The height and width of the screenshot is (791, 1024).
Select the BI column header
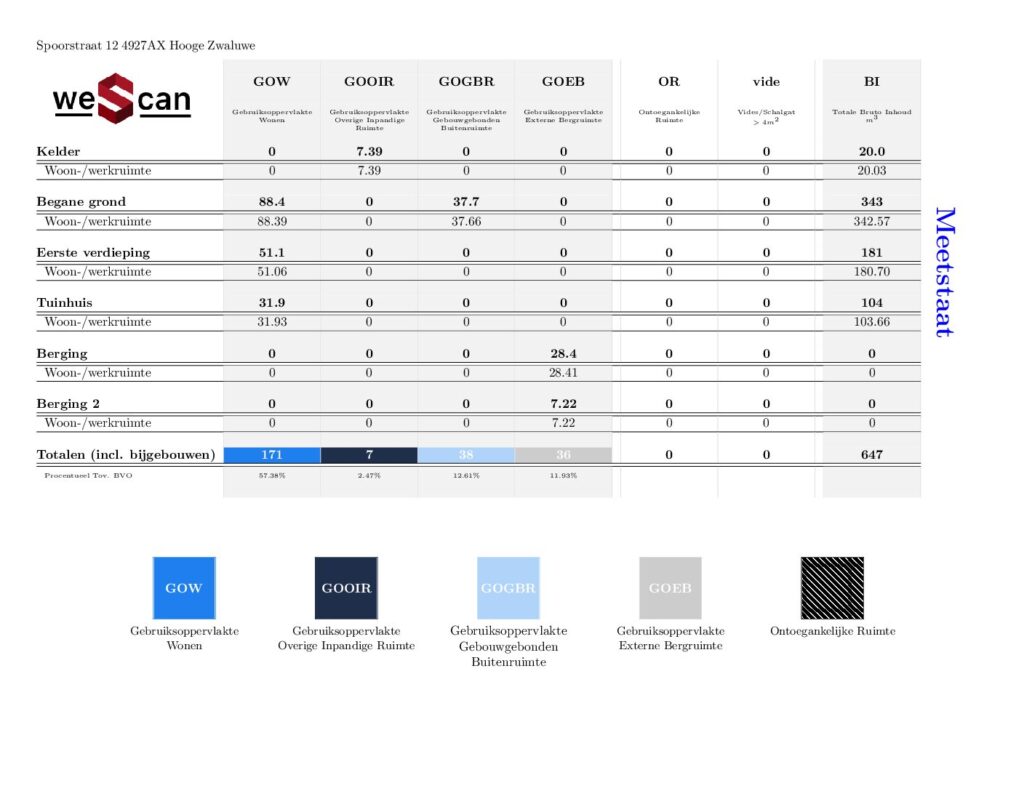click(871, 81)
